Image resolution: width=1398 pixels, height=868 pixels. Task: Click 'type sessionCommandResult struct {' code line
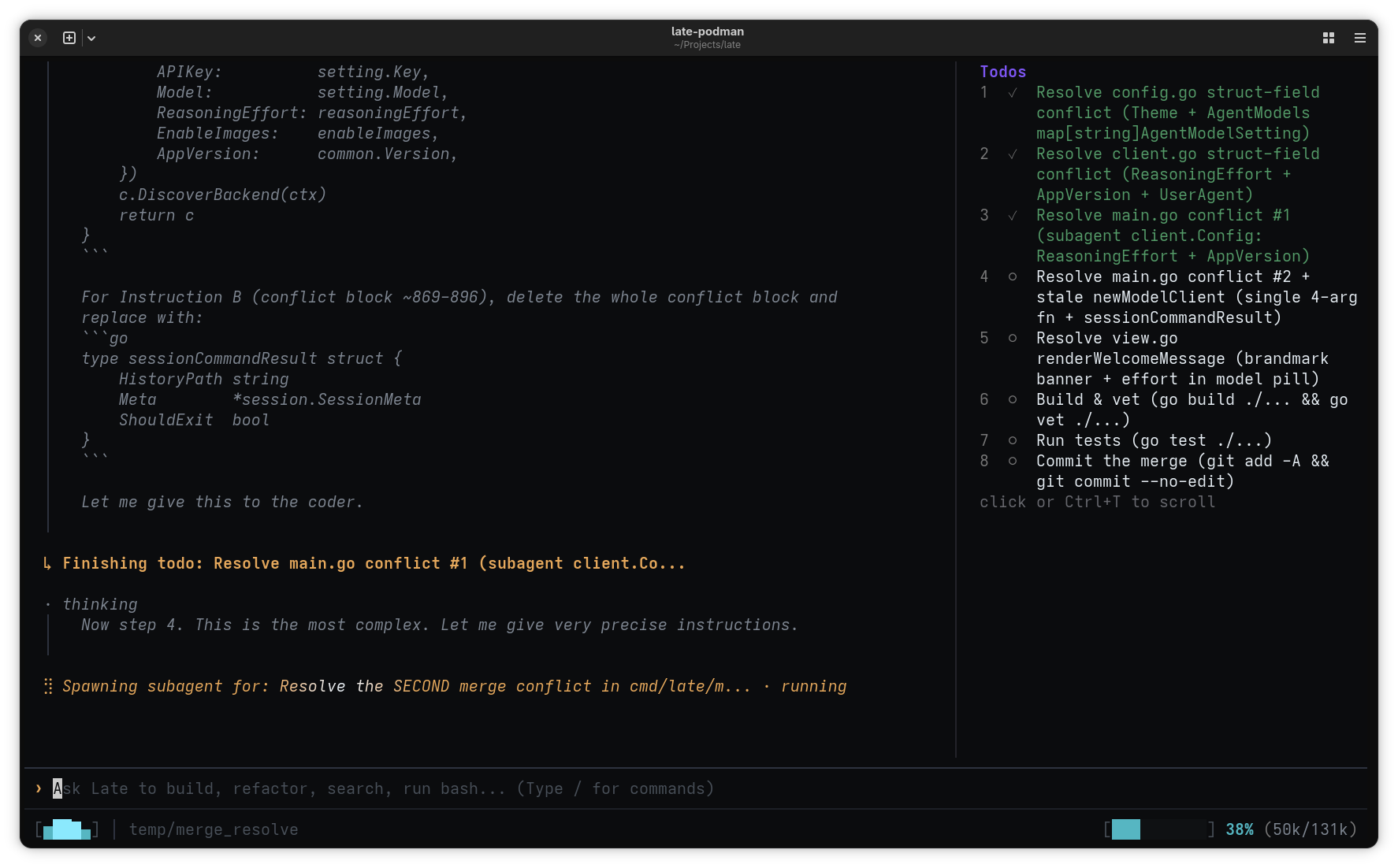pyautogui.click(x=242, y=358)
